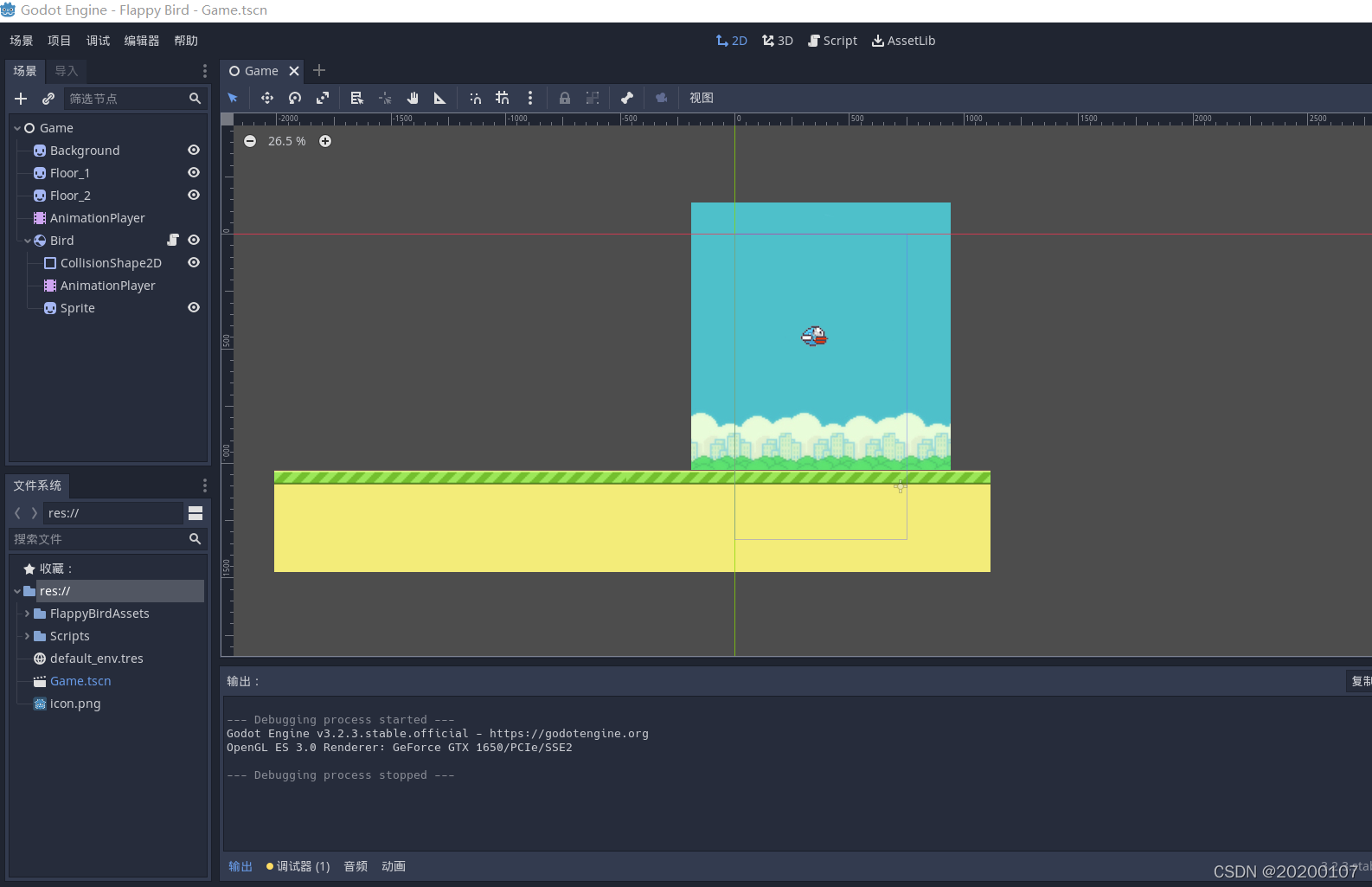Switch to Script workspace
The image size is (1372, 887).
point(832,41)
